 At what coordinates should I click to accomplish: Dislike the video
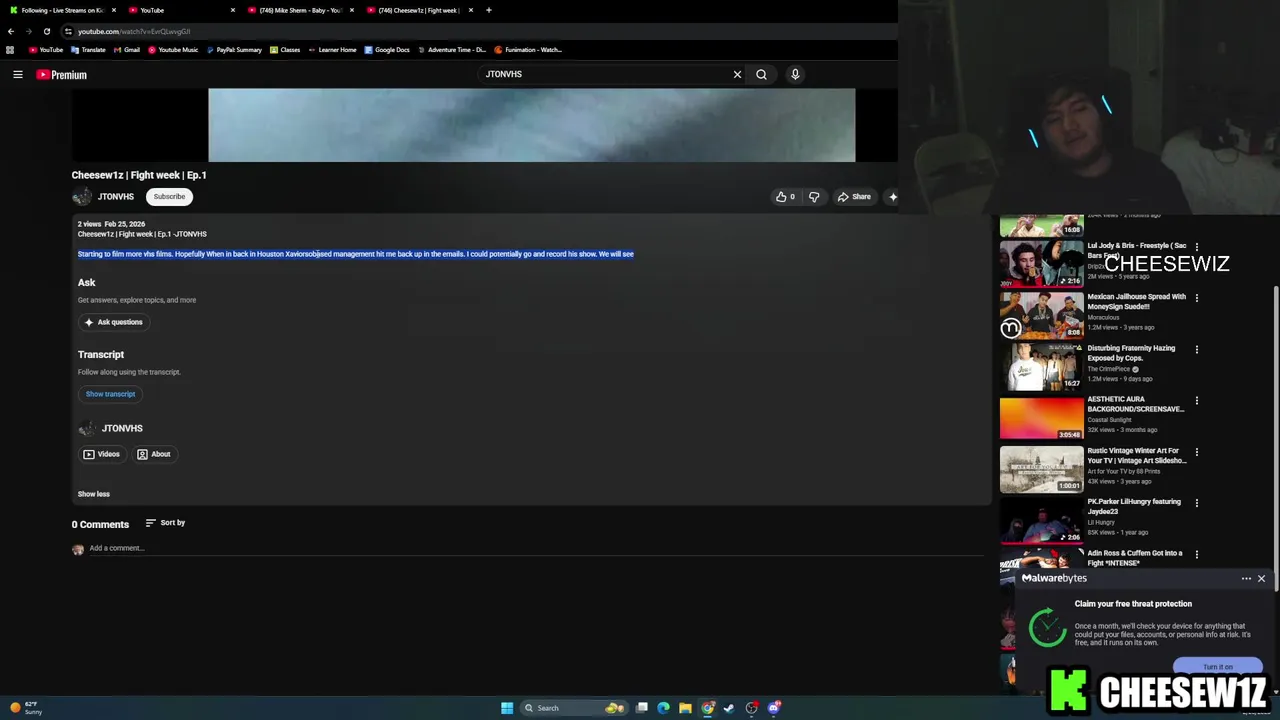(x=814, y=197)
